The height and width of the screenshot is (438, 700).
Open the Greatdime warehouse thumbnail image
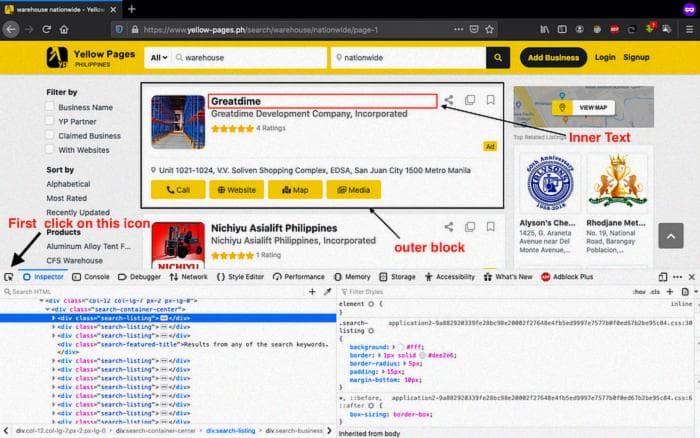coord(178,122)
